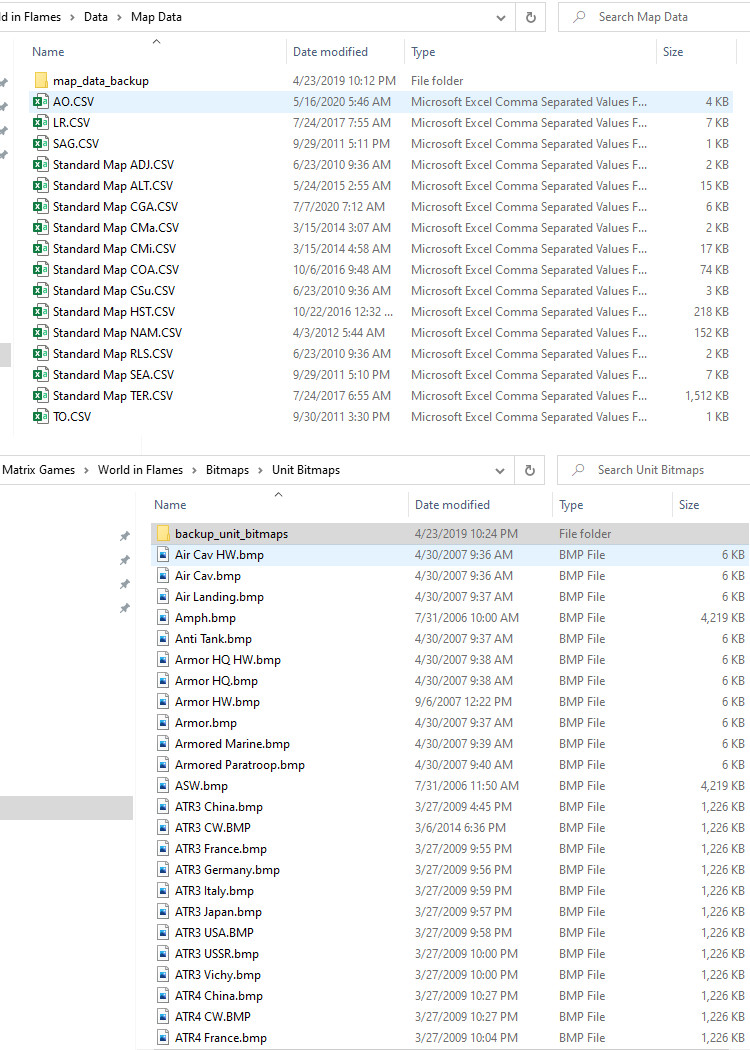Expand chevron between Data and Map Data
The width and height of the screenshot is (750, 1050).
119,17
